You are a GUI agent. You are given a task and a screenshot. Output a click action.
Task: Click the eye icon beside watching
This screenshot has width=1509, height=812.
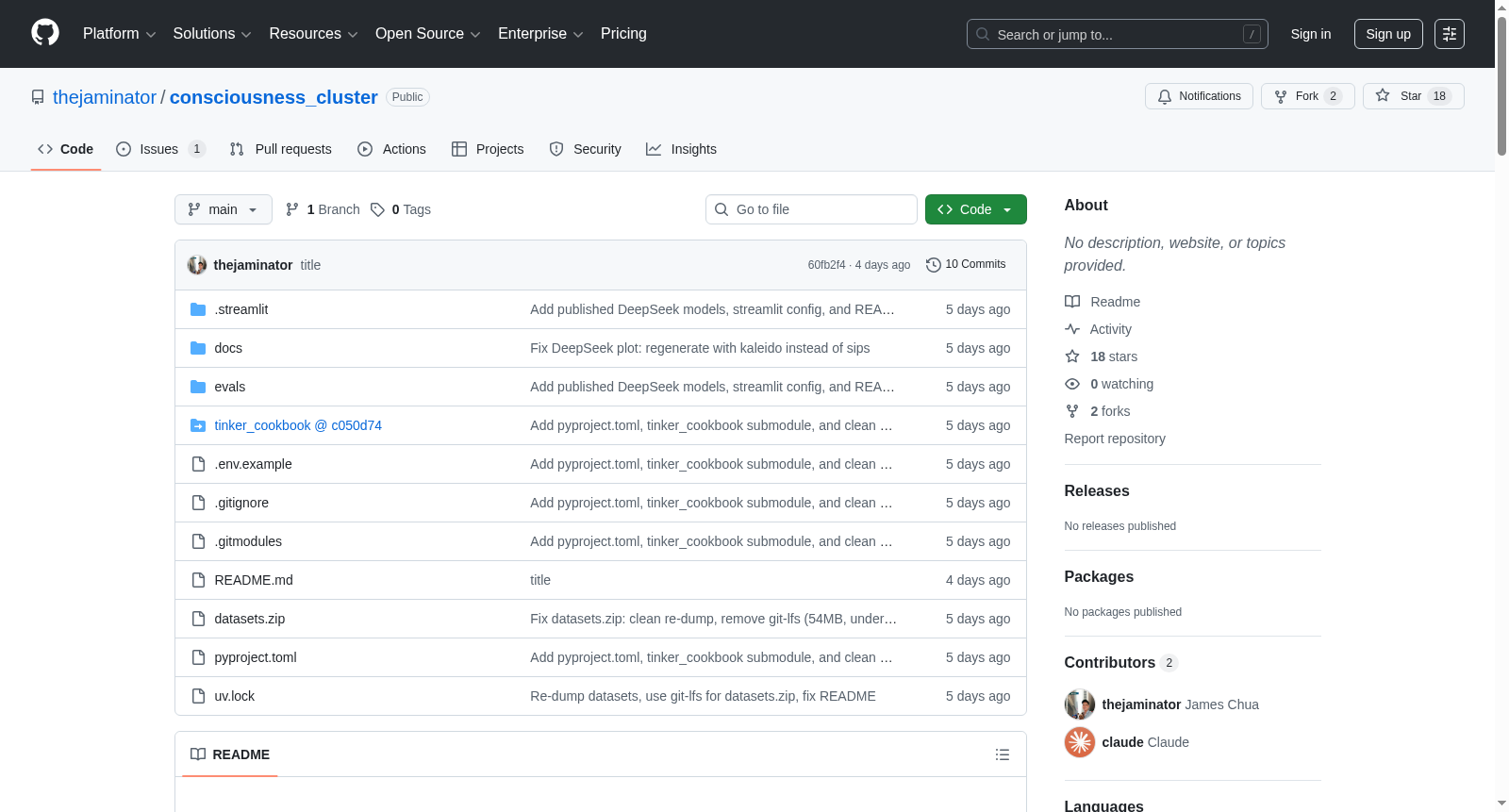point(1072,384)
